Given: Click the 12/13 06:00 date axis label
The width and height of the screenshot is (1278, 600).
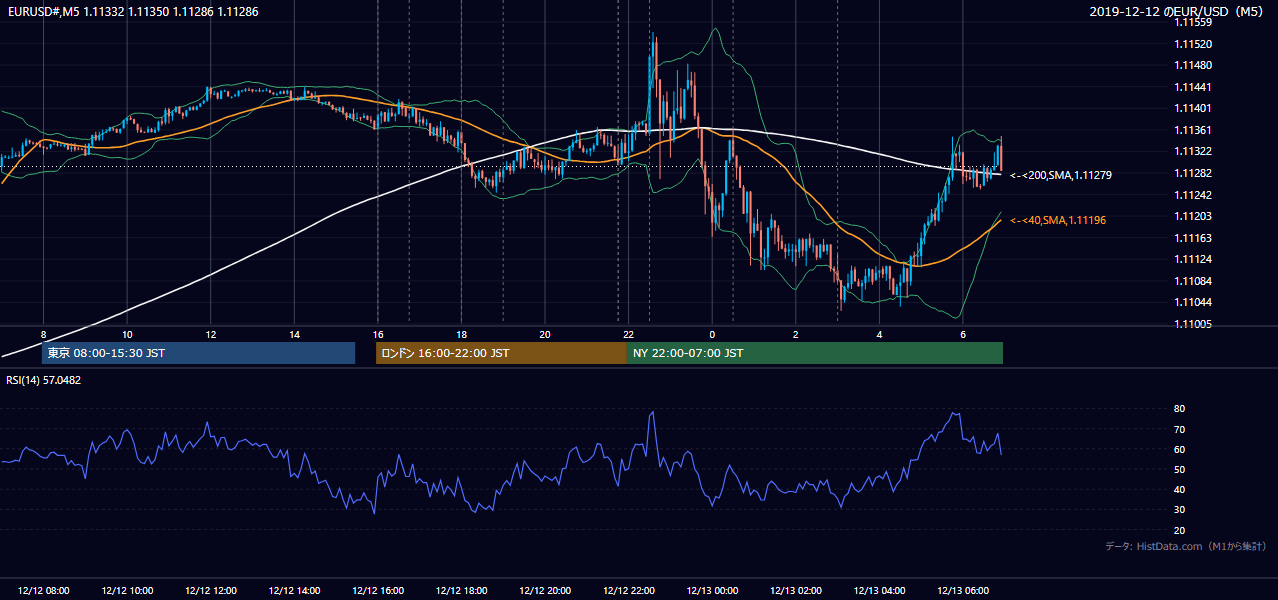Looking at the screenshot, I should coord(962,591).
